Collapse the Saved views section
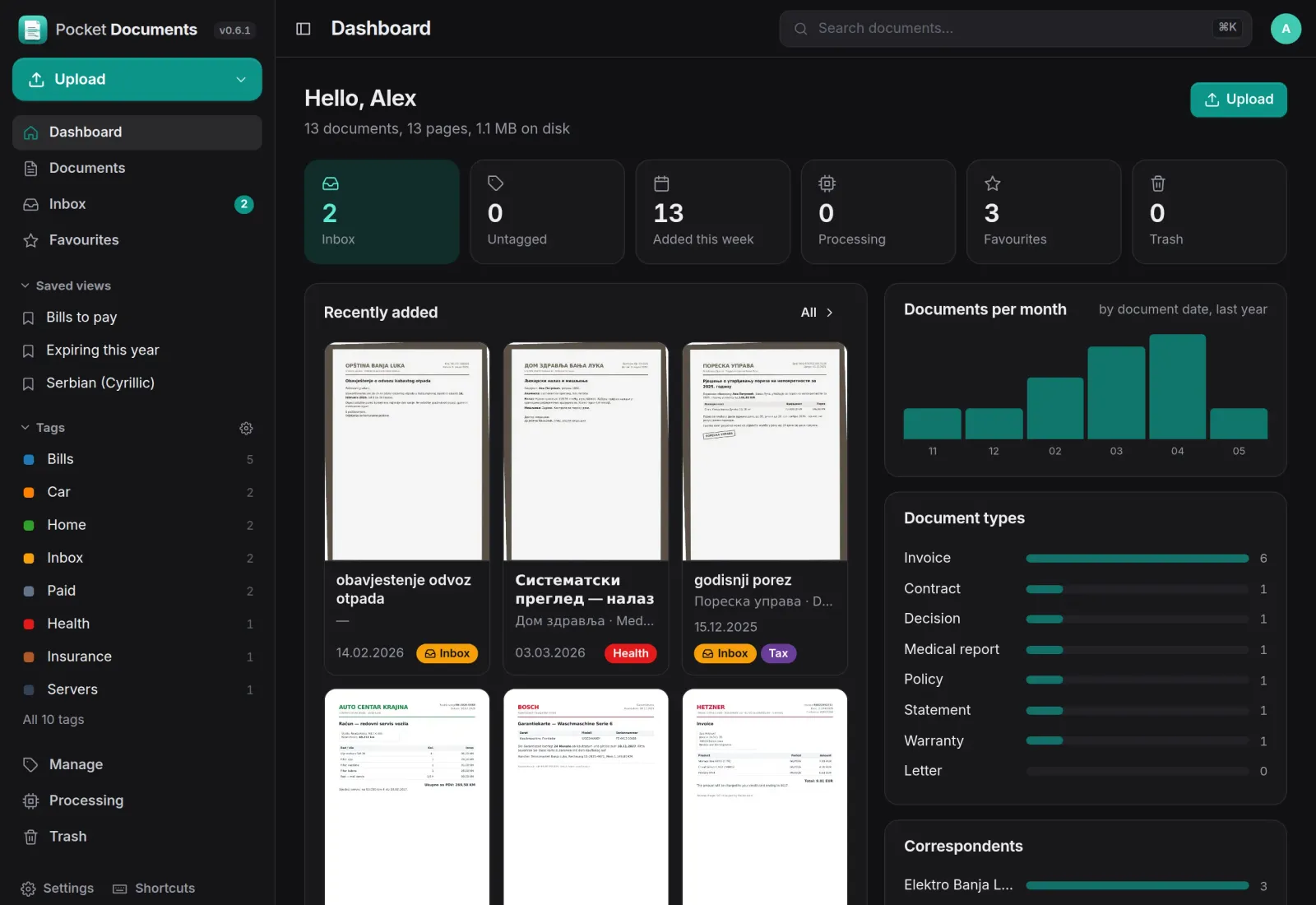Image resolution: width=1316 pixels, height=905 pixels. point(66,285)
